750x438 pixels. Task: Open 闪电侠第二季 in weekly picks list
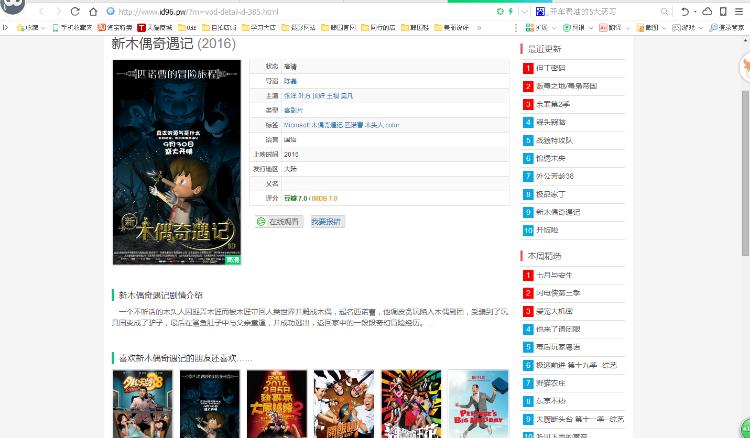click(x=558, y=293)
